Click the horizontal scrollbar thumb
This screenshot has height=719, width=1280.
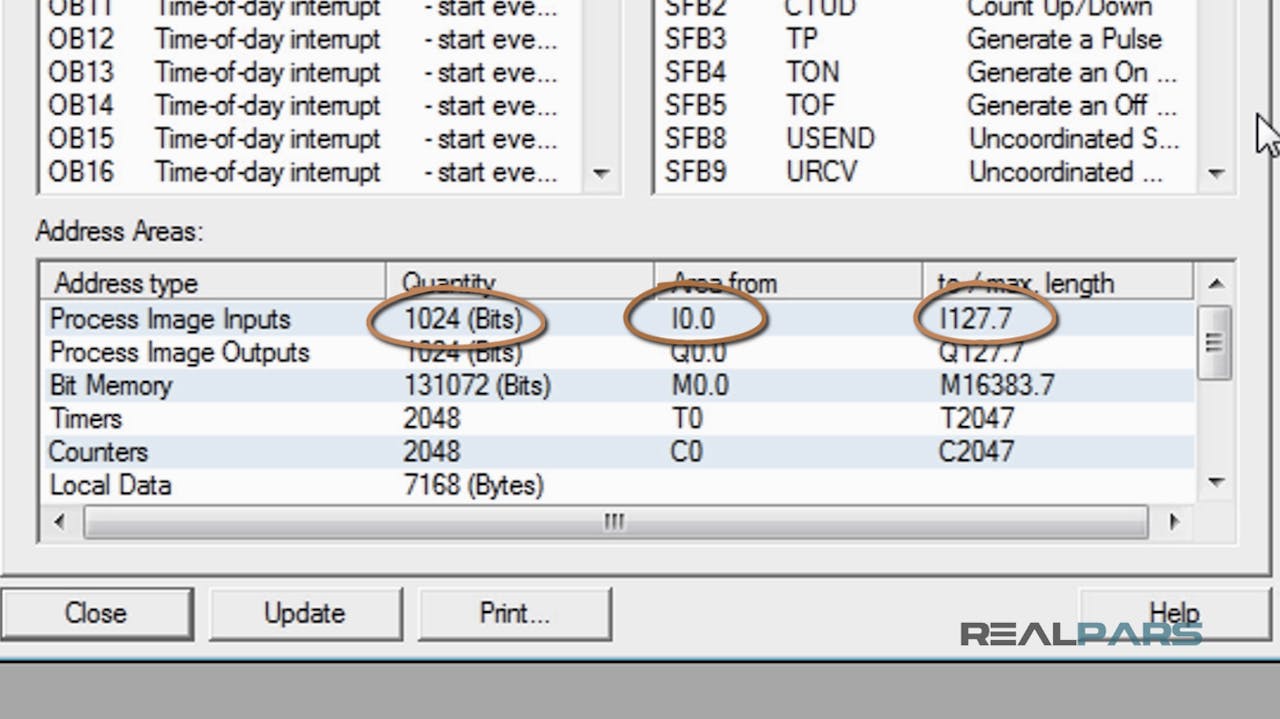[614, 522]
